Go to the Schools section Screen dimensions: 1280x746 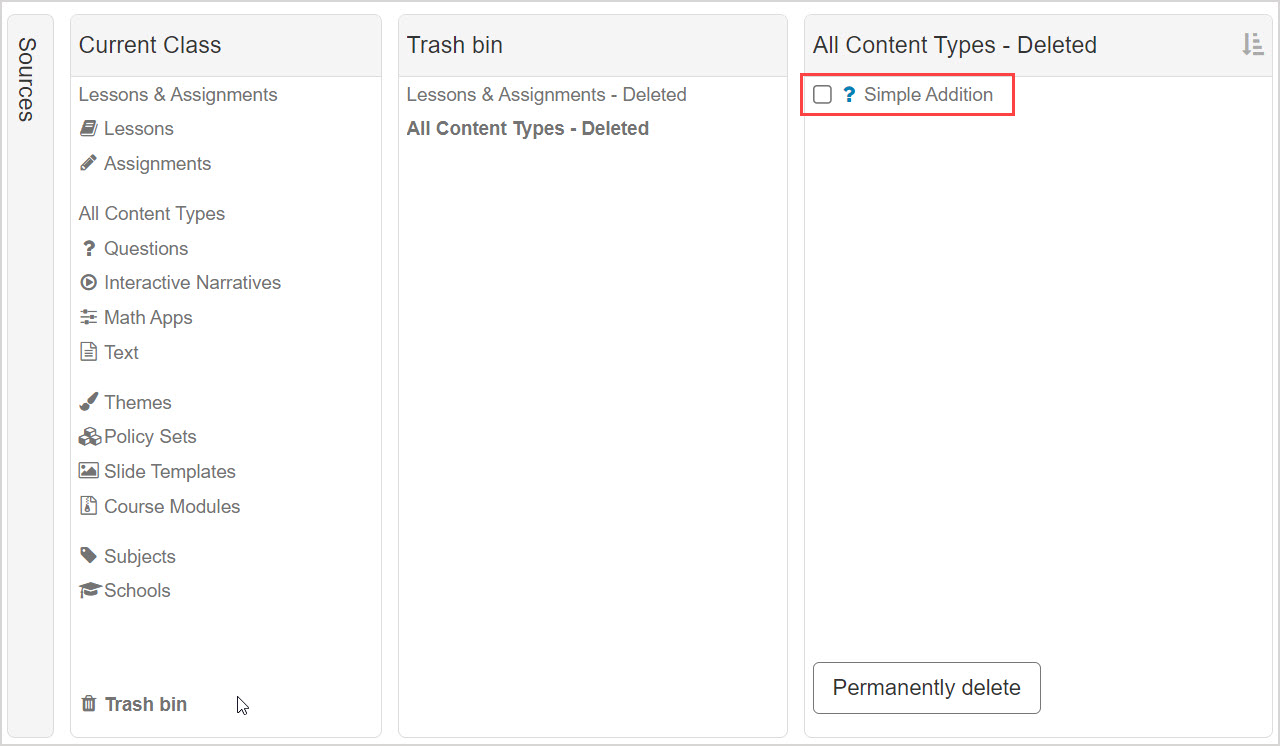click(x=137, y=591)
